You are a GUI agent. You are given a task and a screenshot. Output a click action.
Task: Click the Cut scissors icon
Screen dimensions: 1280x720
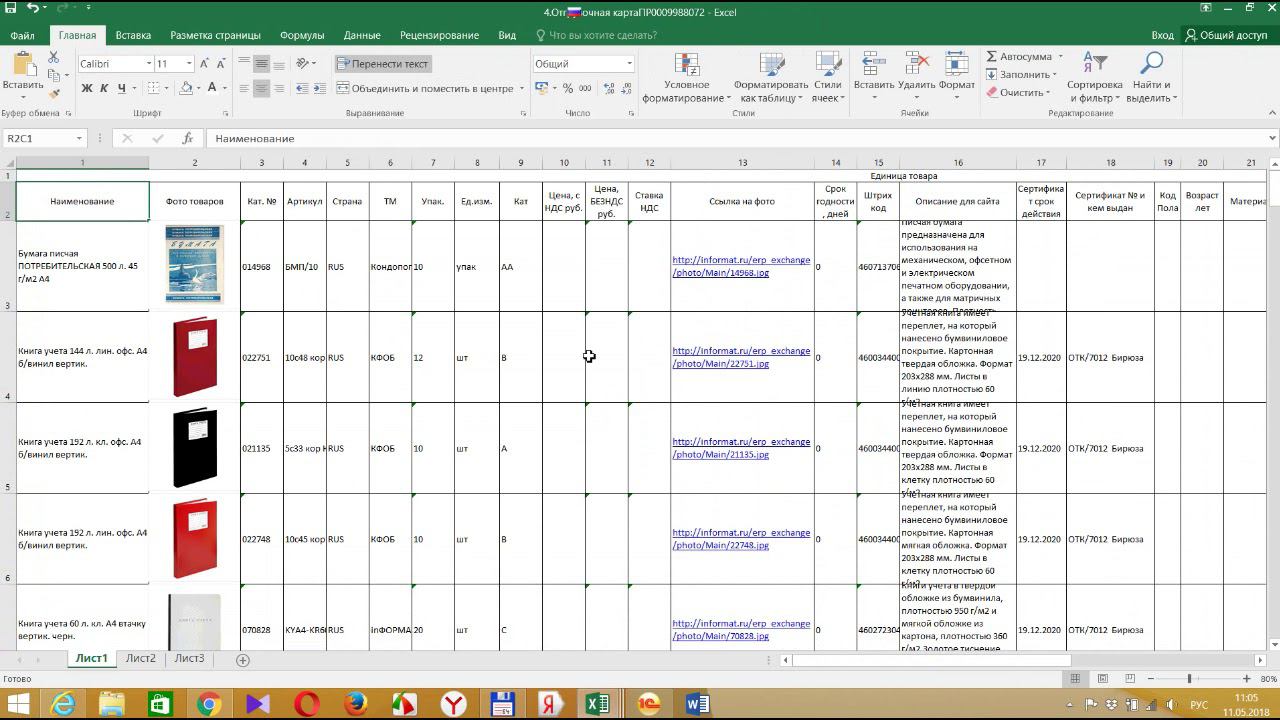[x=54, y=57]
